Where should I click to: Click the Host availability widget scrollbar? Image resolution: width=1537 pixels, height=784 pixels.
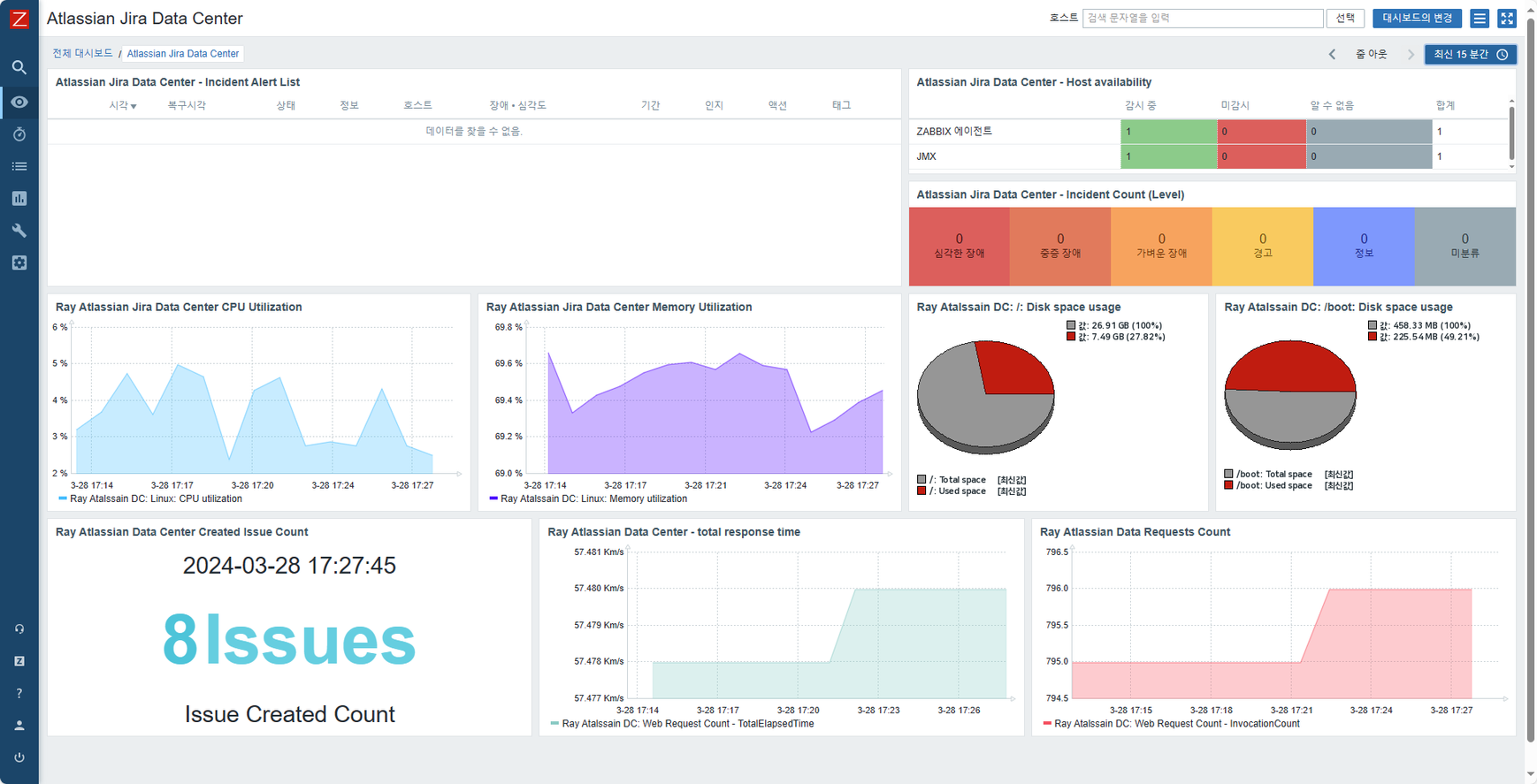[x=1511, y=133]
